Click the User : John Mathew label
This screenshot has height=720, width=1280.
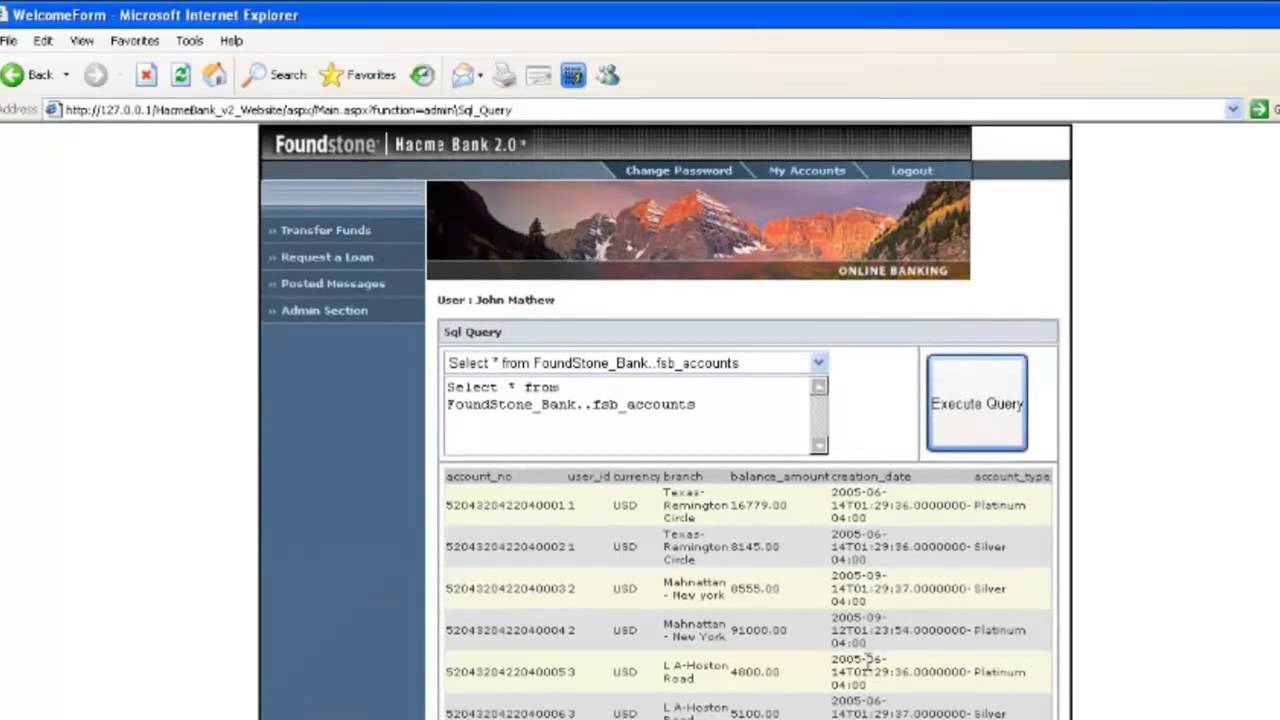point(496,300)
